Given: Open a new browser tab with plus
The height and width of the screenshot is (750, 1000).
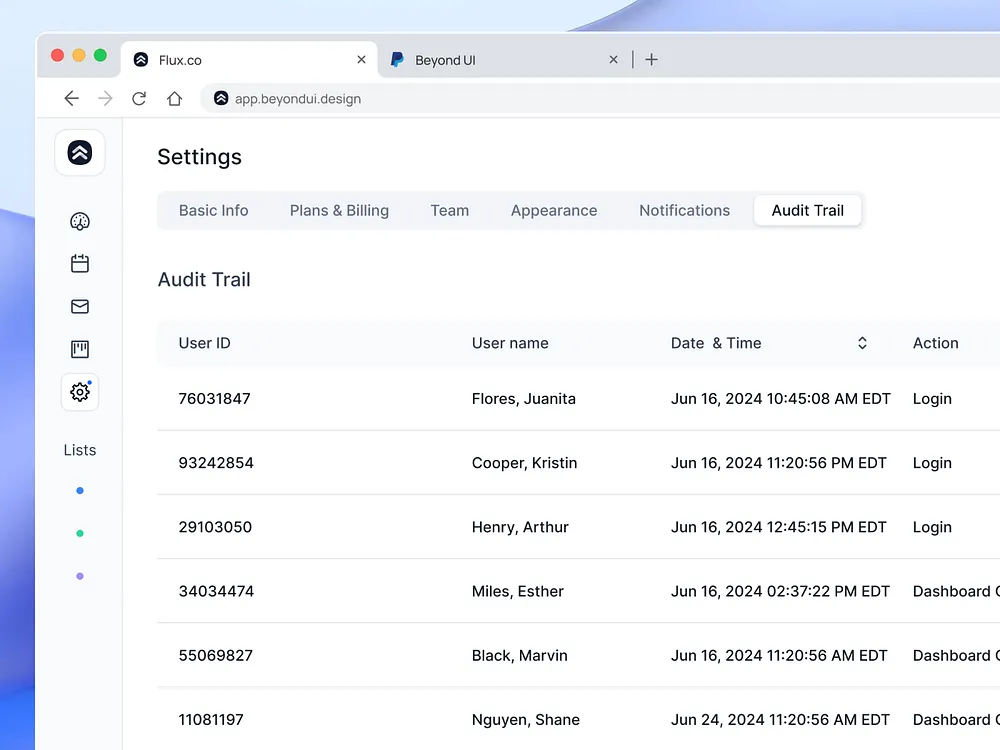Looking at the screenshot, I should coord(651,59).
